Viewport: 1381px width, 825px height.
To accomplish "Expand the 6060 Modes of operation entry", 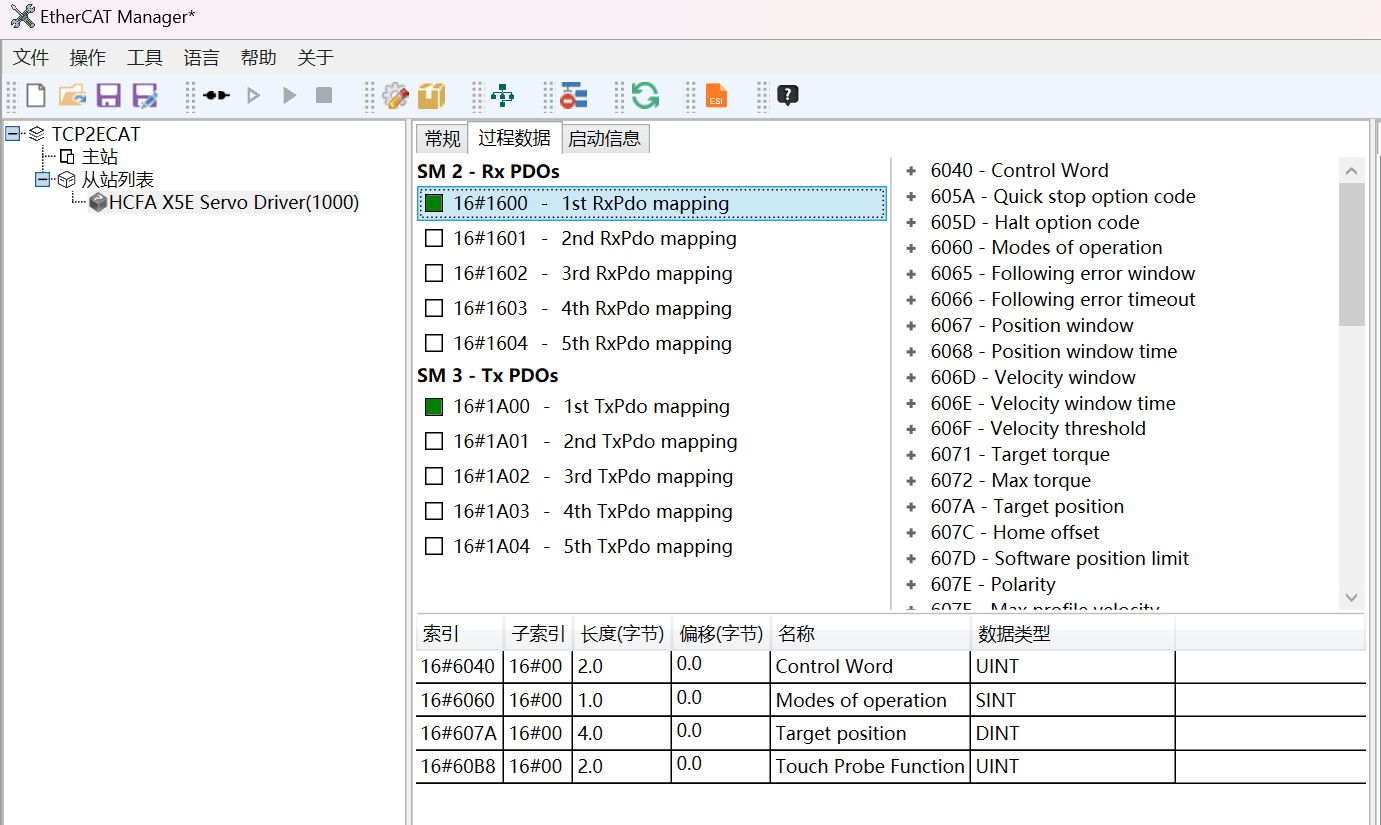I will [911, 247].
